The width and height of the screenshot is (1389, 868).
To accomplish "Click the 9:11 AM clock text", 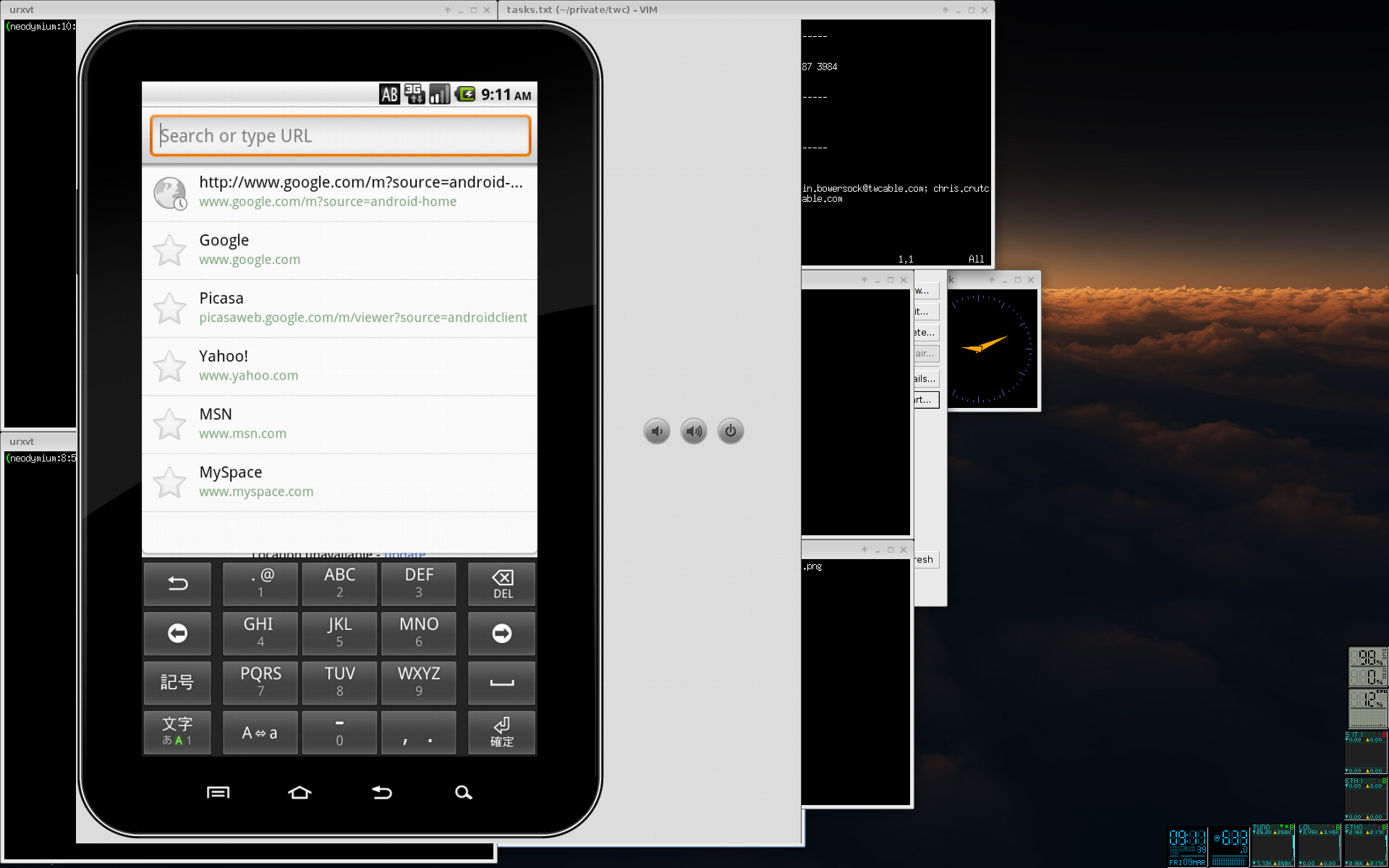I will point(506,95).
